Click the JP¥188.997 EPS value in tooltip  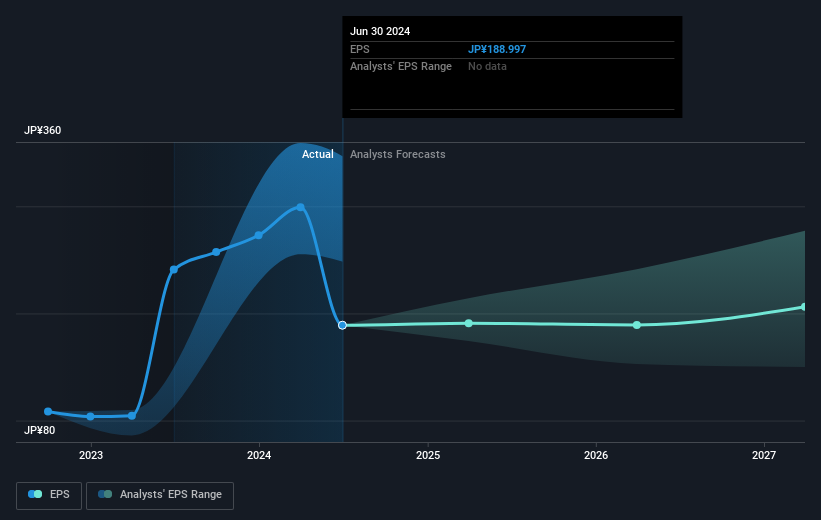coord(497,49)
